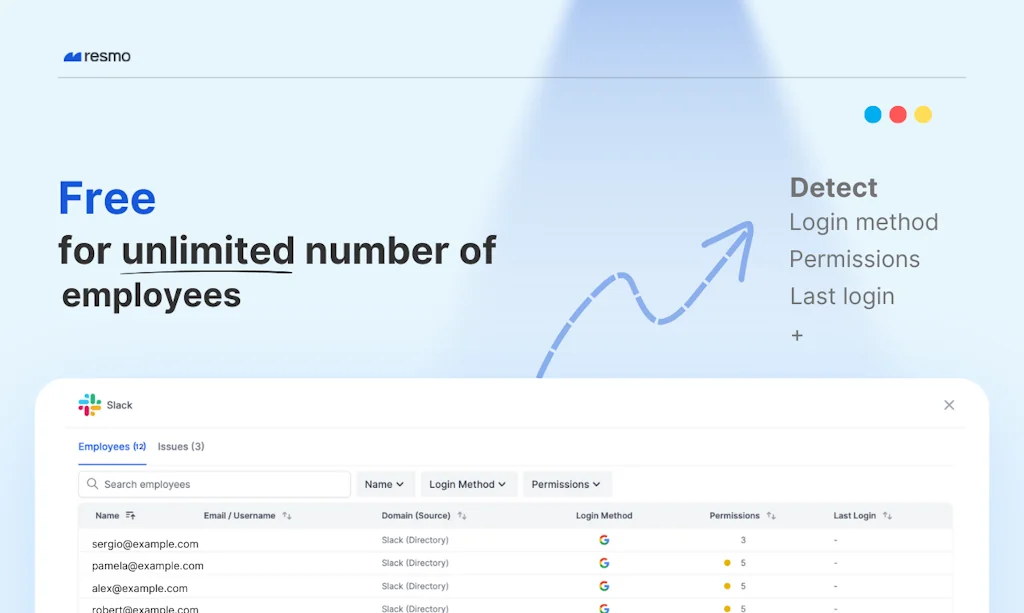The height and width of the screenshot is (613, 1024).
Task: Sort by Domain (Source) column arrows
Action: click(462, 516)
